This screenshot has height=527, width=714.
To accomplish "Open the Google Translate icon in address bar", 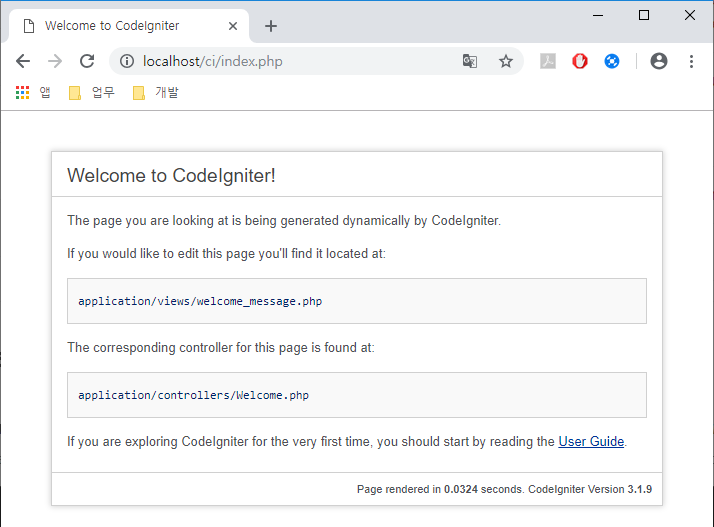I will point(470,61).
